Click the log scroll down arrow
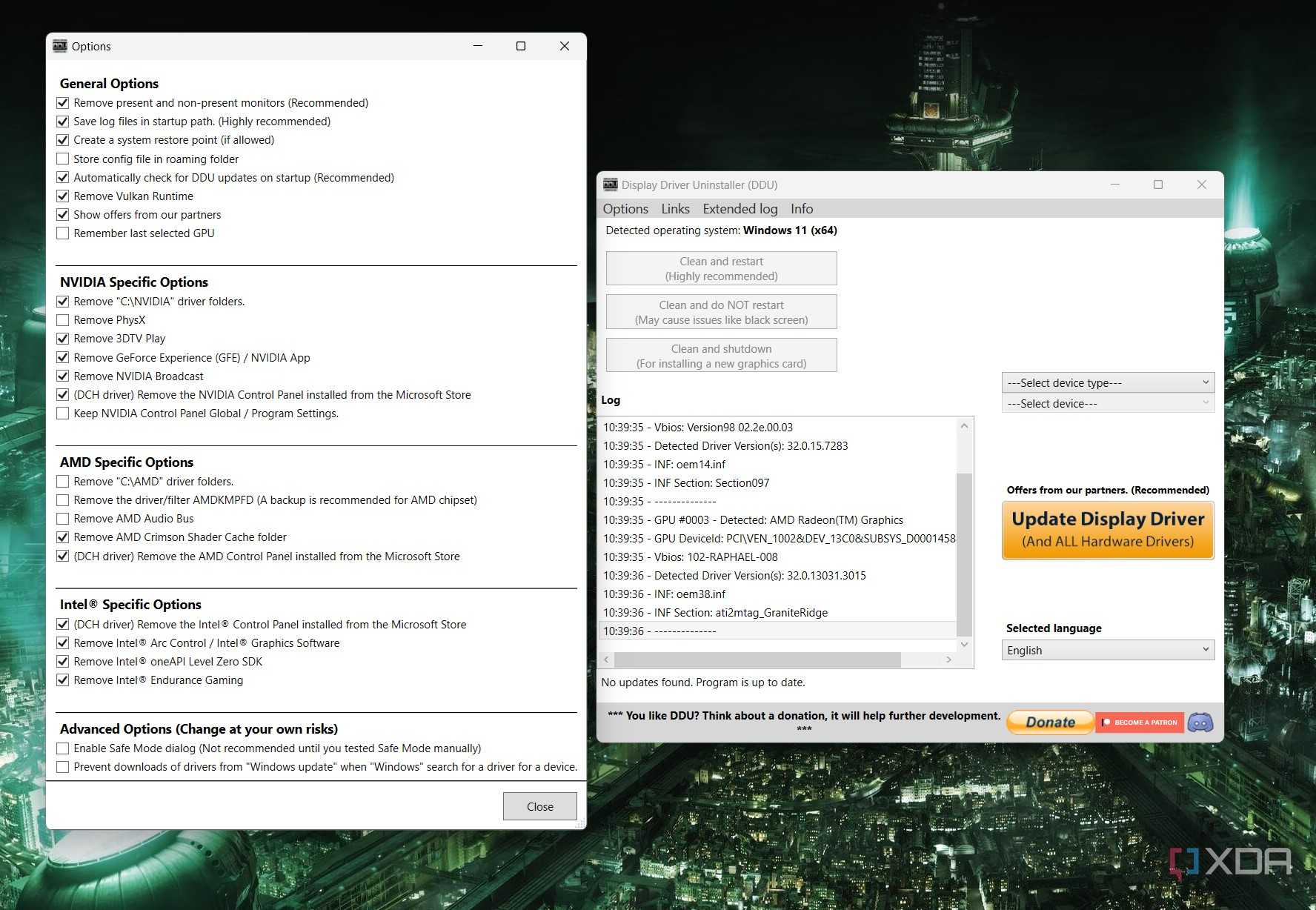The image size is (1316, 910). point(964,644)
